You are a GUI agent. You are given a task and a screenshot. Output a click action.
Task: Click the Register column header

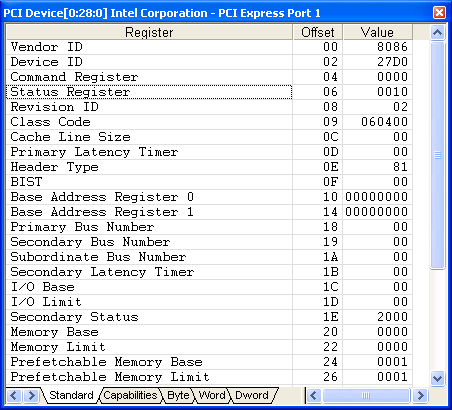pyautogui.click(x=149, y=32)
